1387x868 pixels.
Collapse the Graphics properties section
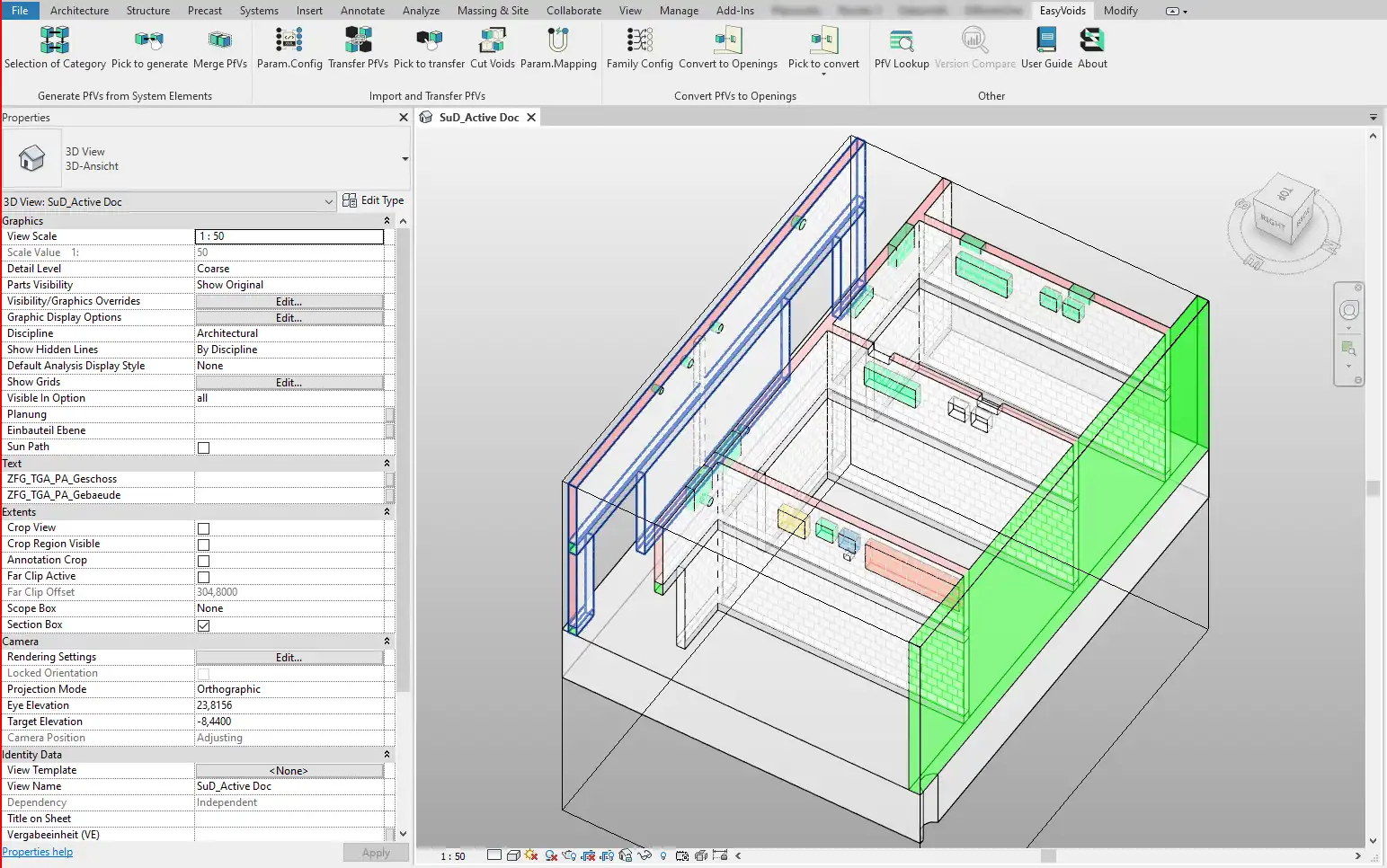coord(387,221)
